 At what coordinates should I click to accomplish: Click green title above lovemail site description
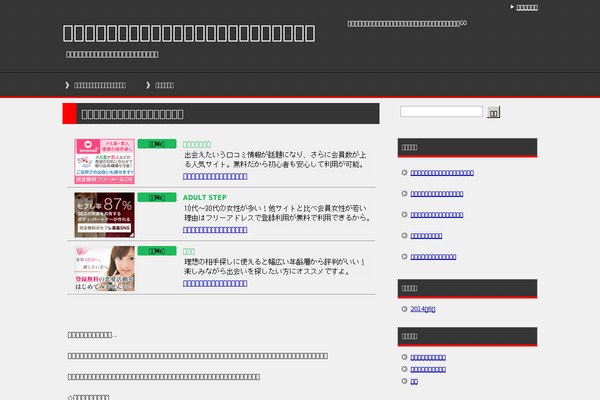[x=197, y=144]
